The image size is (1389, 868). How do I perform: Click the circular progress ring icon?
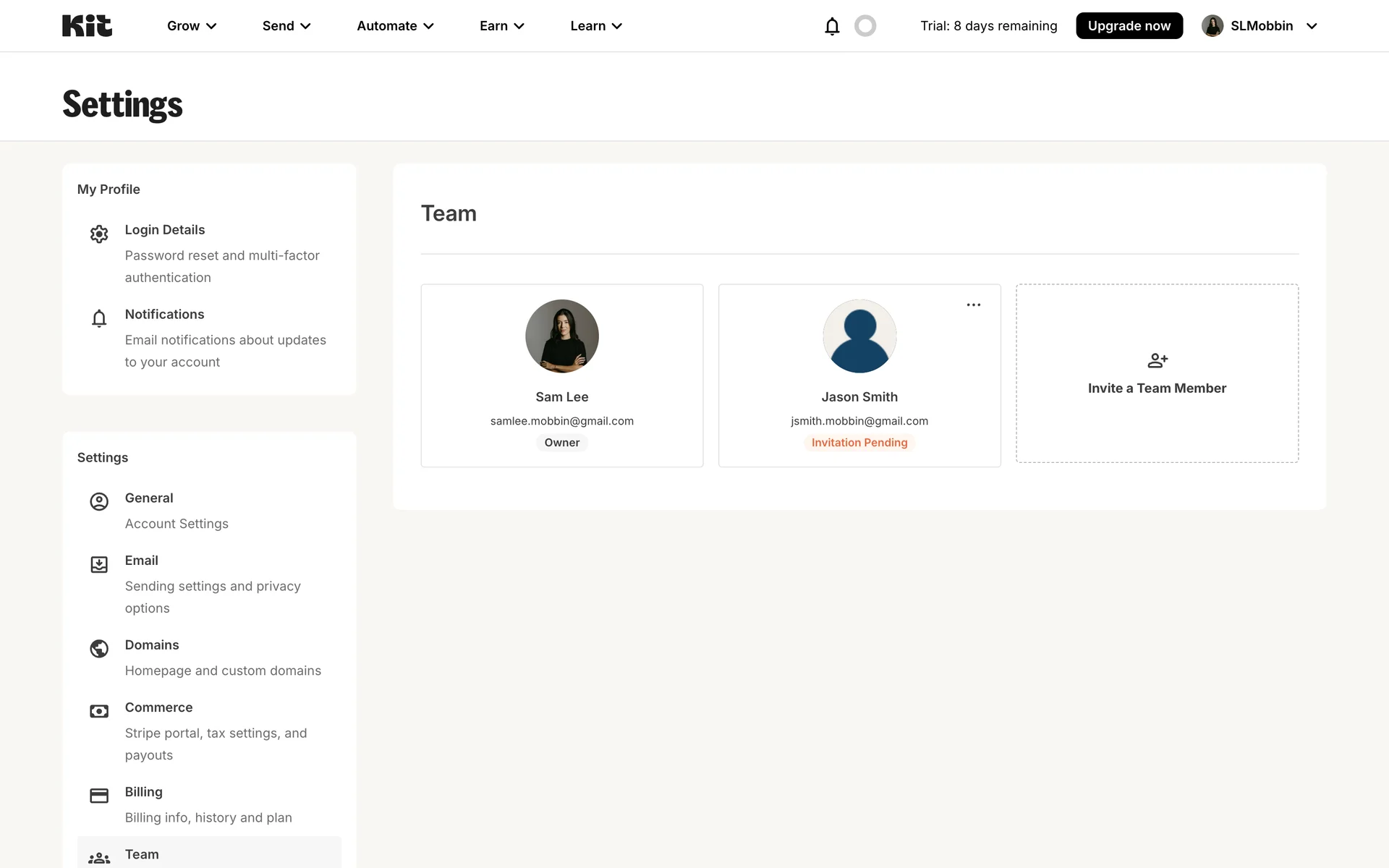pos(865,26)
